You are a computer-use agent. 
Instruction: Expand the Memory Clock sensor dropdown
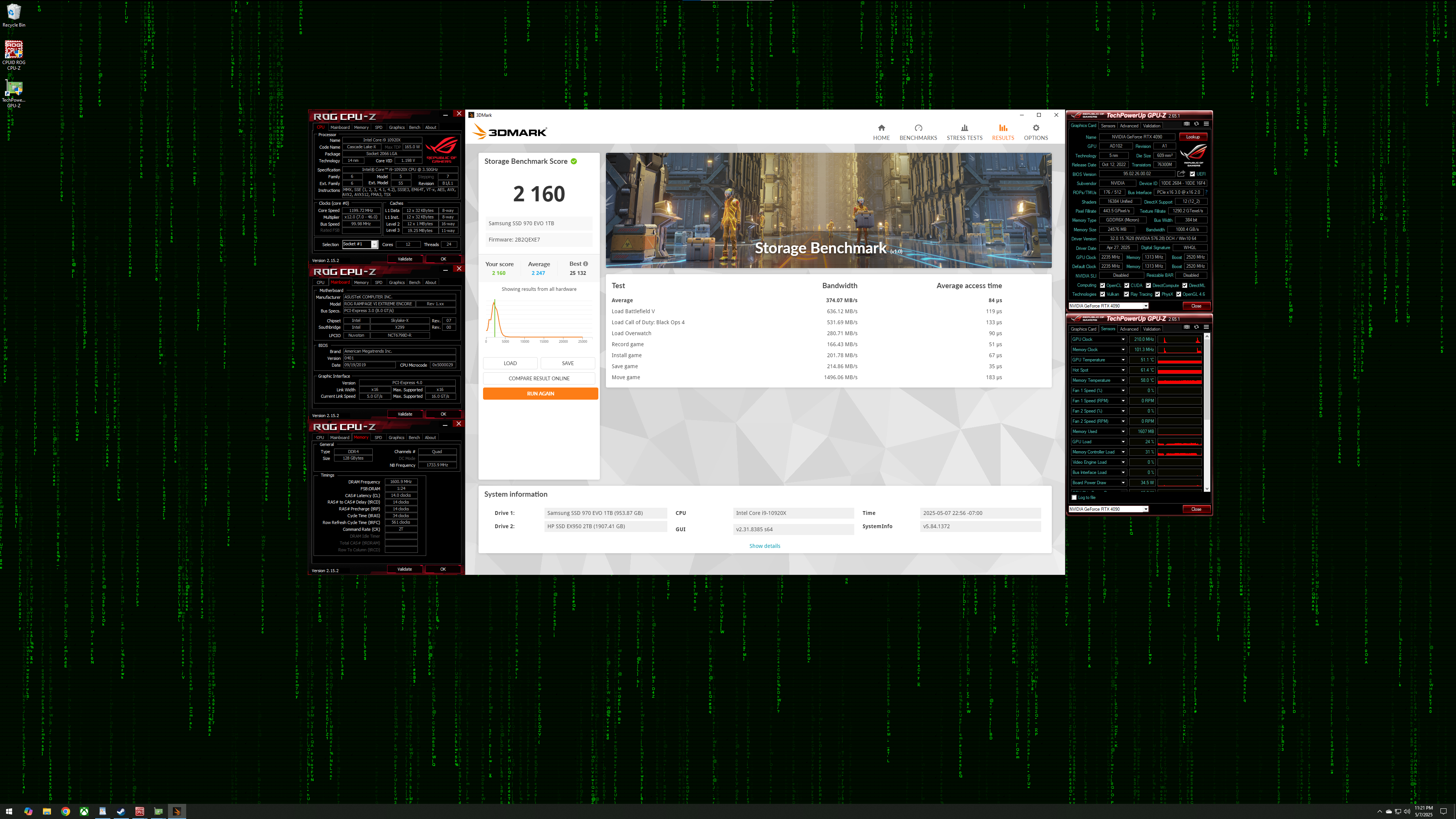[x=1123, y=349]
